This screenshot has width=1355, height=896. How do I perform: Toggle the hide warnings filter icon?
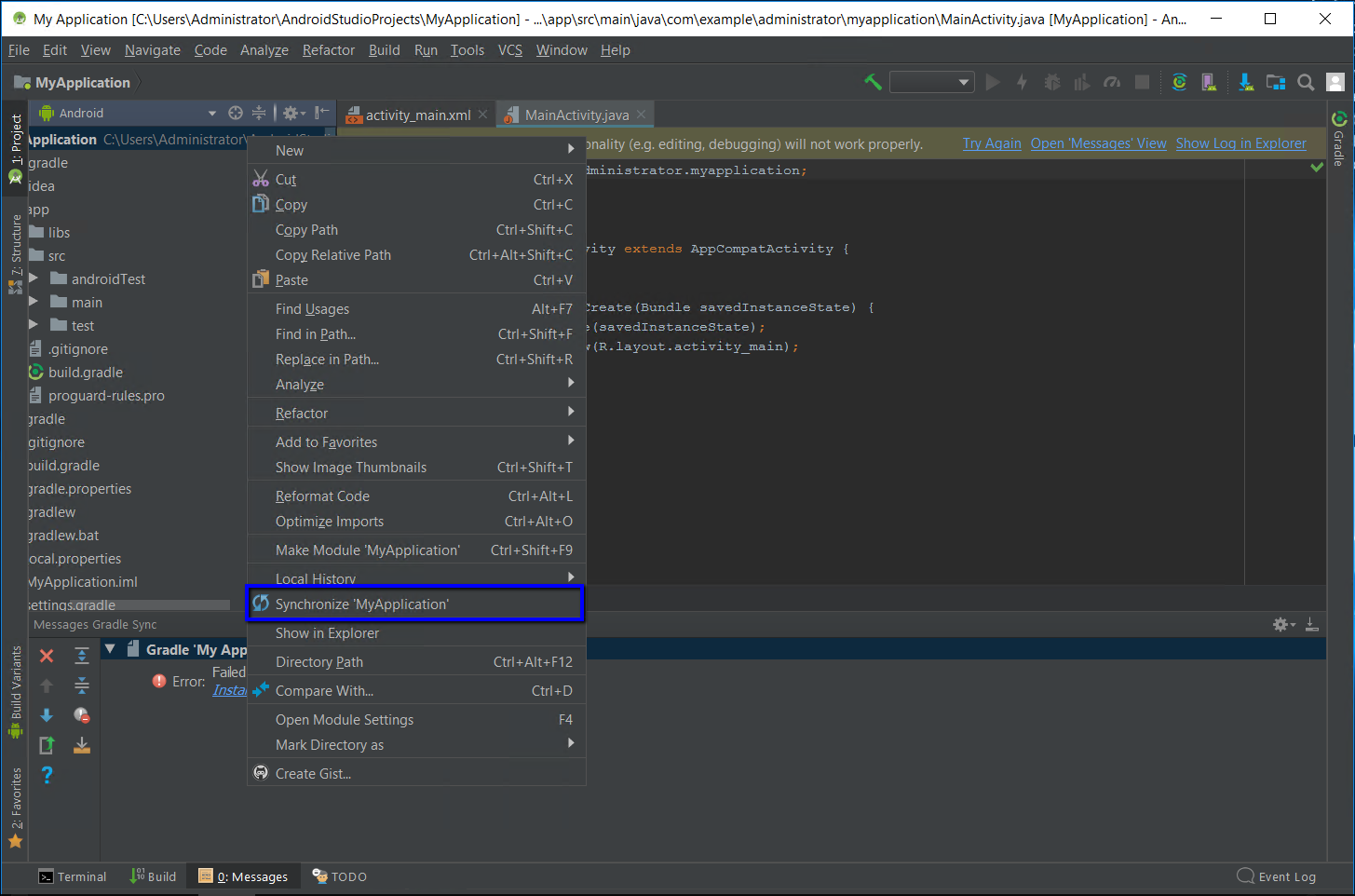82,715
